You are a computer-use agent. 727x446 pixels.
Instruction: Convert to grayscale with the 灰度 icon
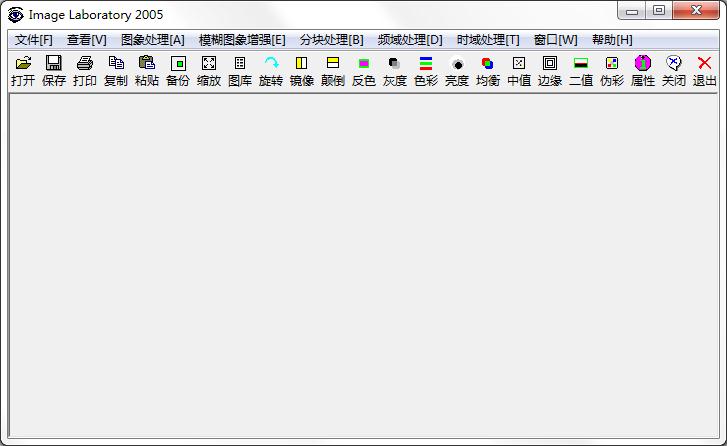pos(395,63)
